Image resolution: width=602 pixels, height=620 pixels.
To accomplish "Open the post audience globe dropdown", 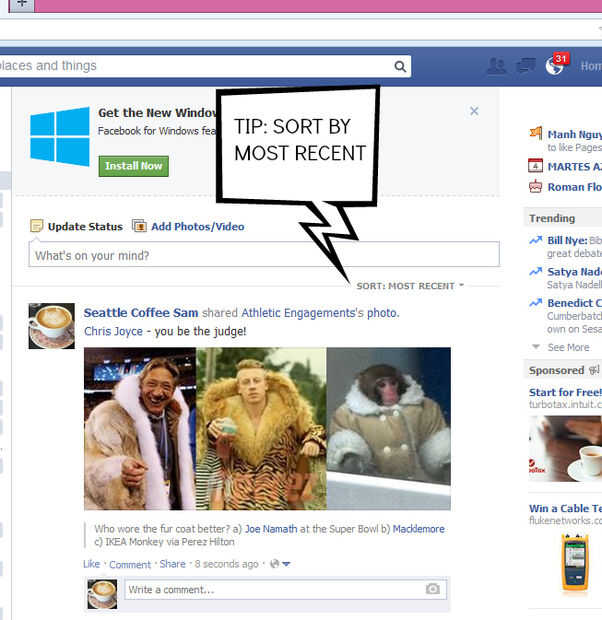I will point(280,564).
